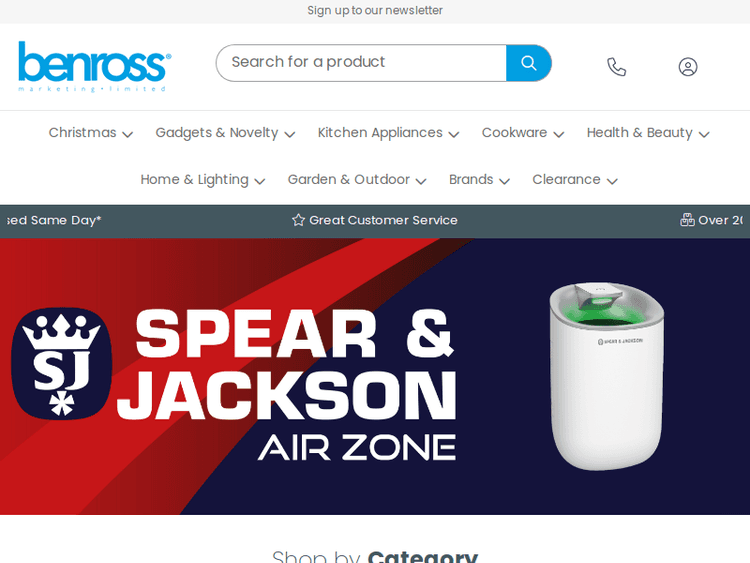Open Garden & Outdoor menu
The image size is (750, 563).
(x=357, y=180)
